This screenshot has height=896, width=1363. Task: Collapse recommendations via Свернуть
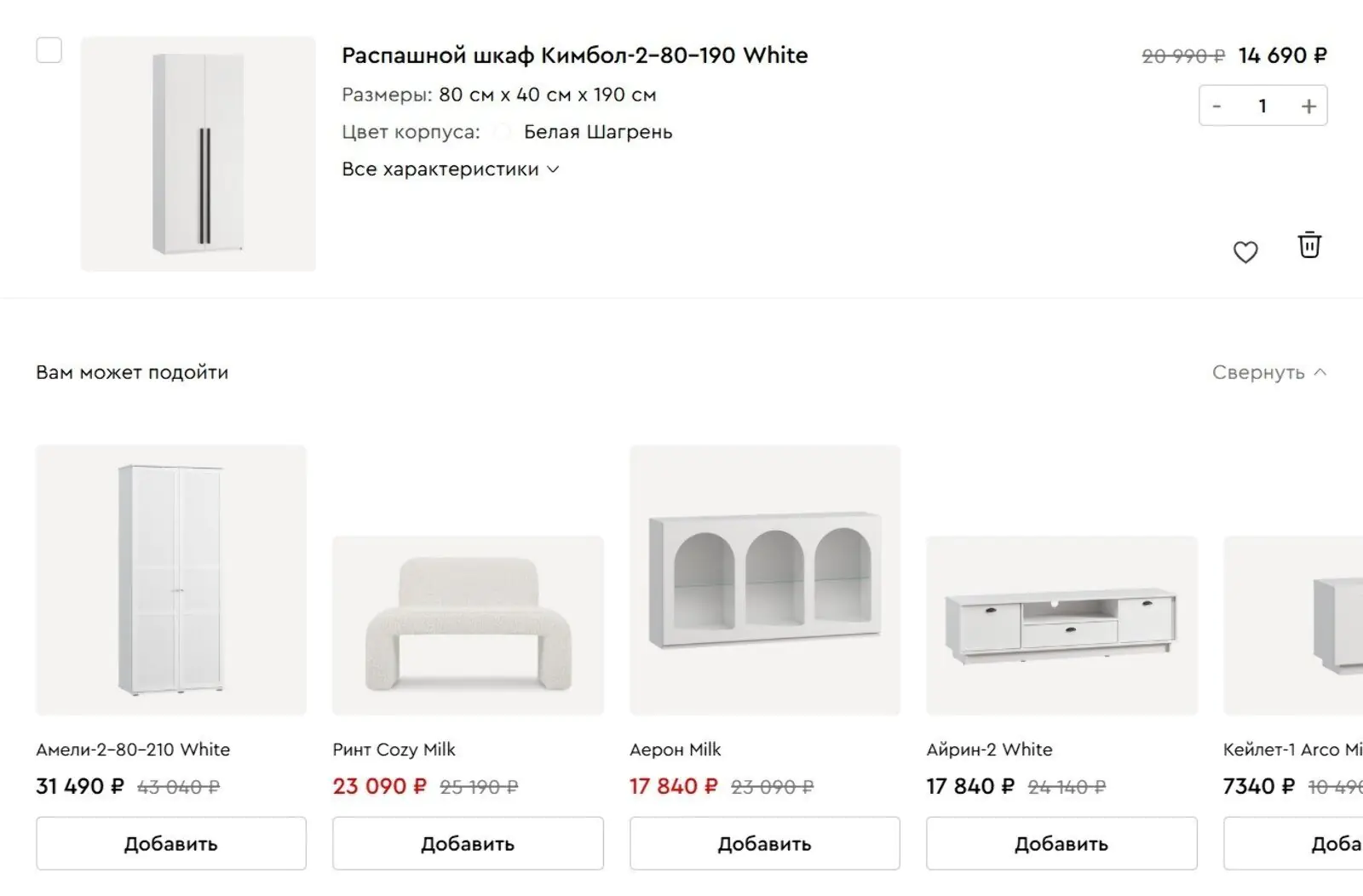[1268, 372]
